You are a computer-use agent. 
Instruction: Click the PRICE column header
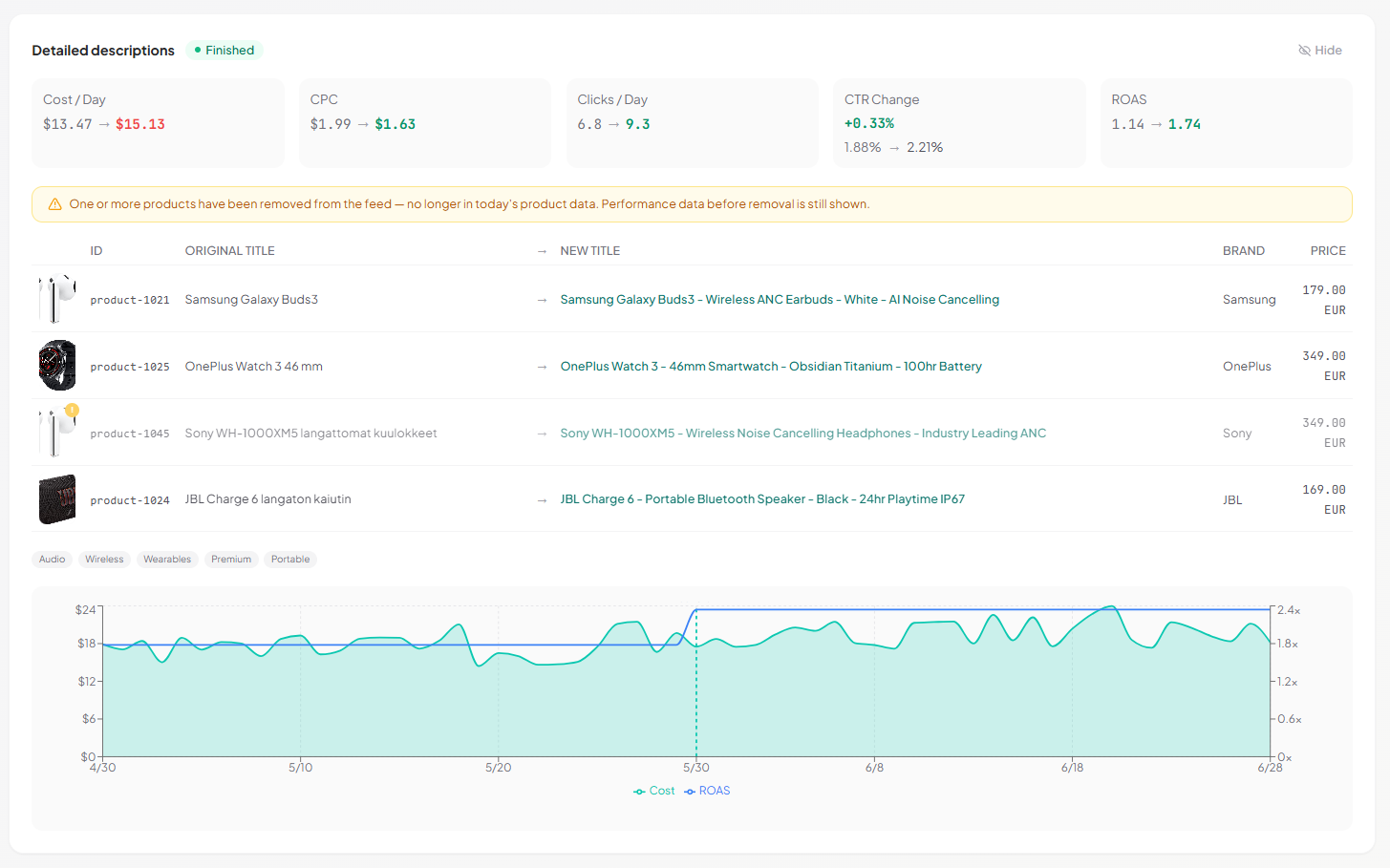coord(1328,251)
